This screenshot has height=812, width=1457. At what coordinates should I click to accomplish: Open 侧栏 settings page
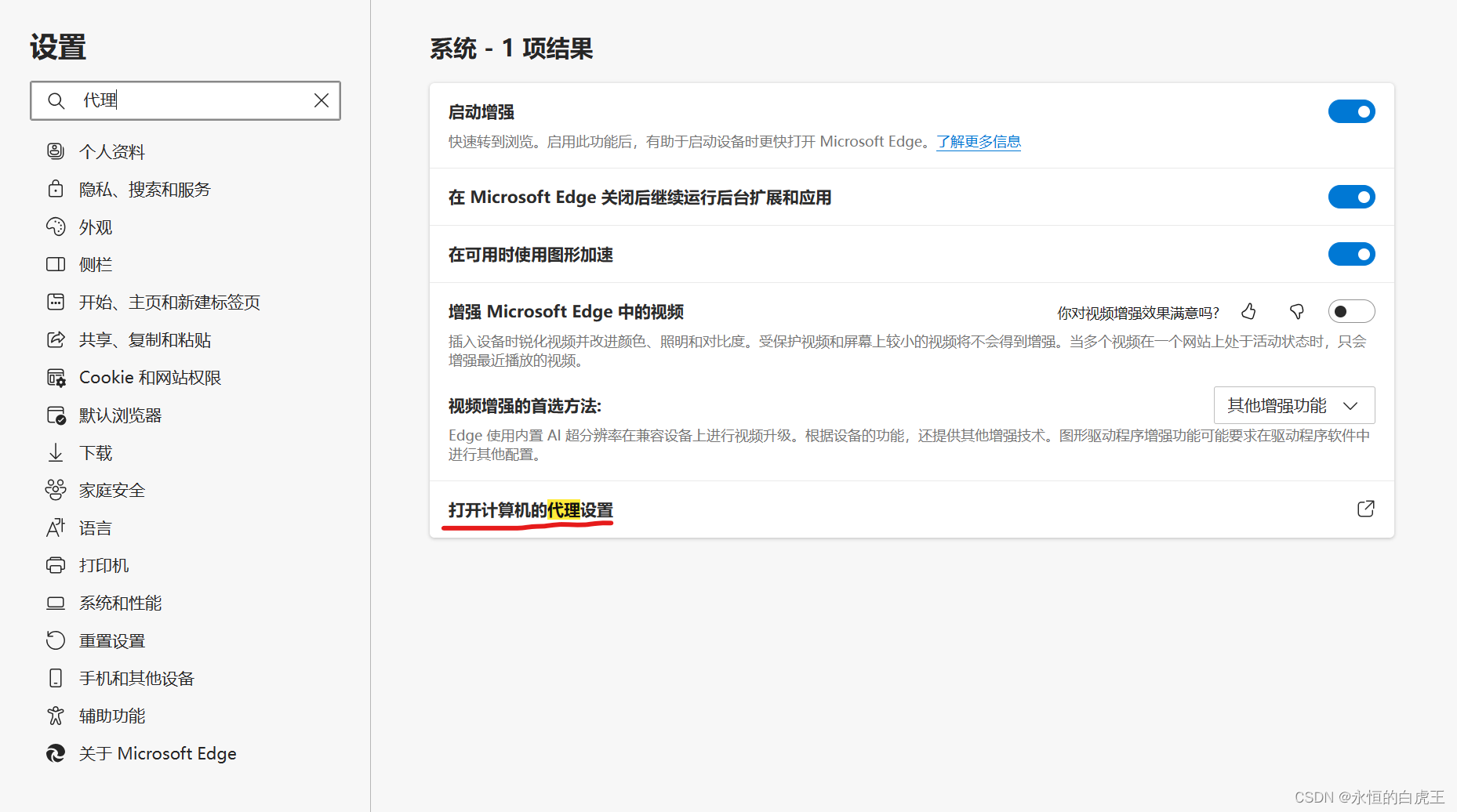(96, 264)
